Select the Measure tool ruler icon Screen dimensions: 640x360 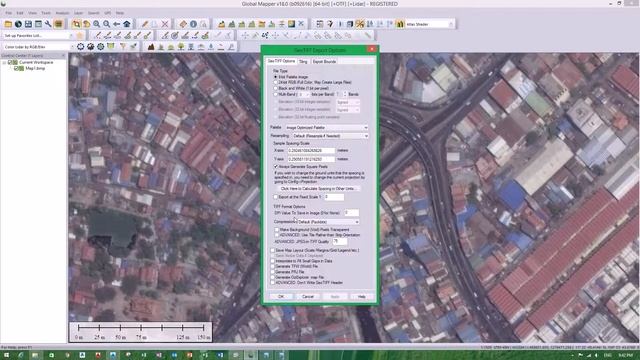click(x=183, y=24)
